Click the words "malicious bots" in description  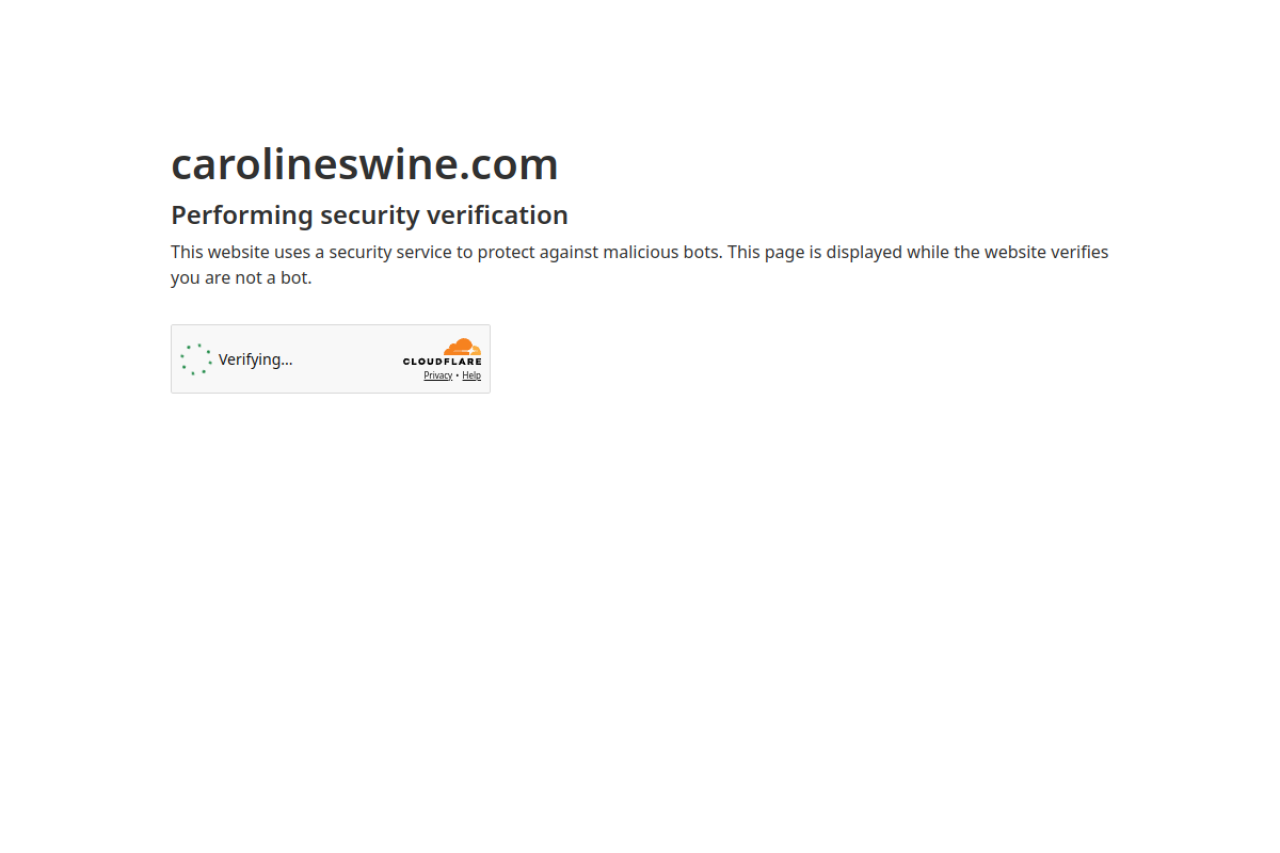(661, 252)
